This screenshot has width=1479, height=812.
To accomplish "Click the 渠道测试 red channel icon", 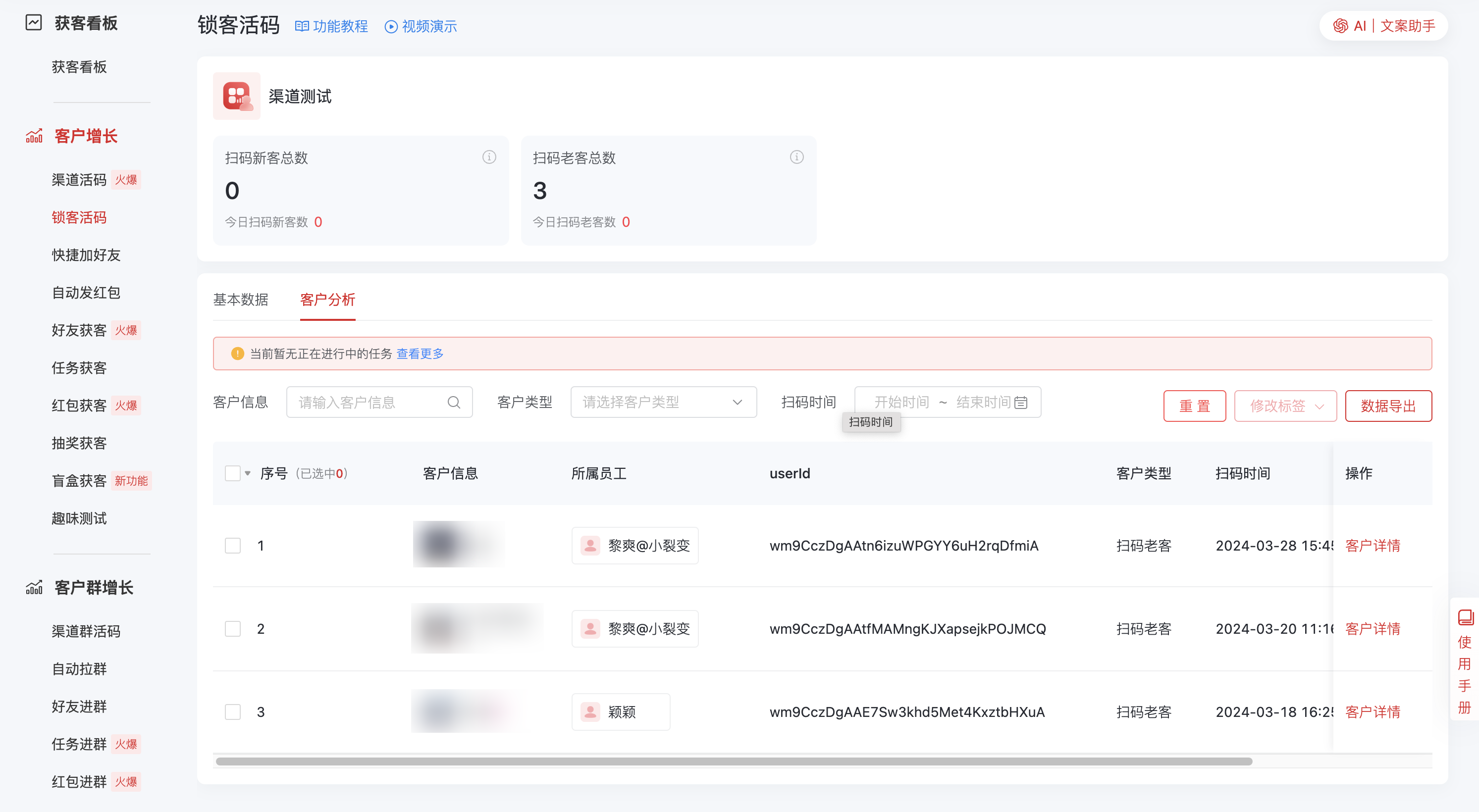I will (236, 96).
